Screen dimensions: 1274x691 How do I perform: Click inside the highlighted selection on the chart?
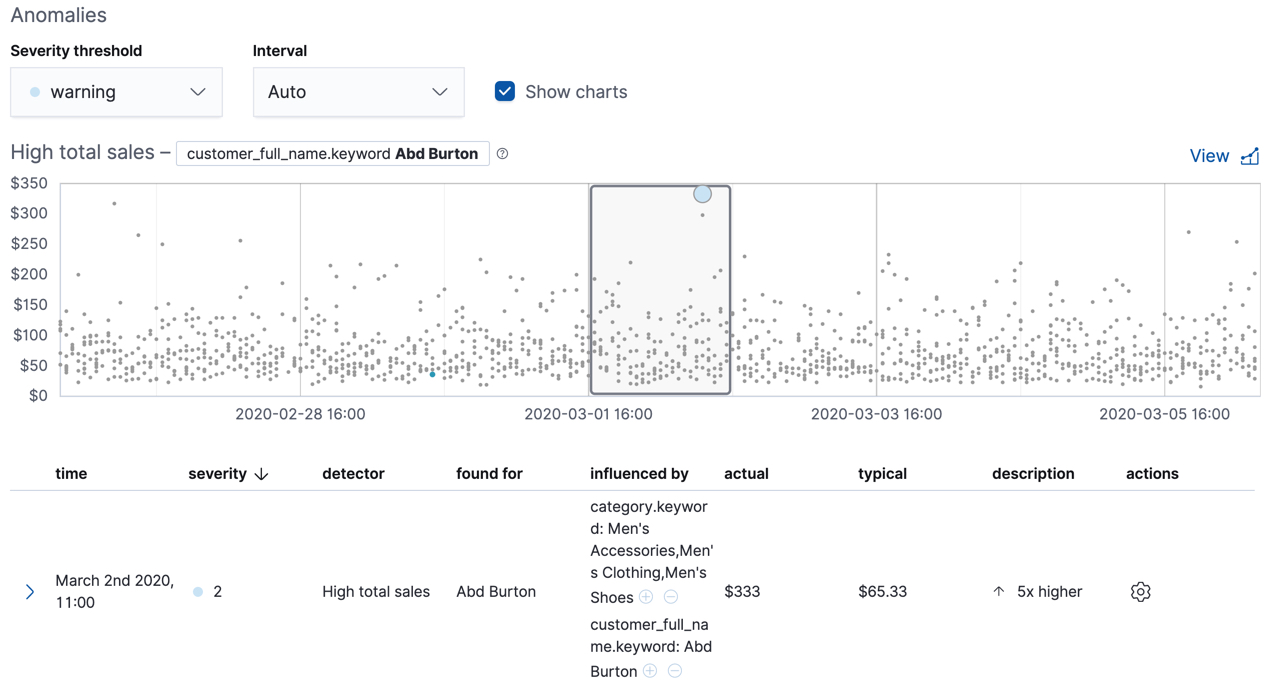pos(660,290)
